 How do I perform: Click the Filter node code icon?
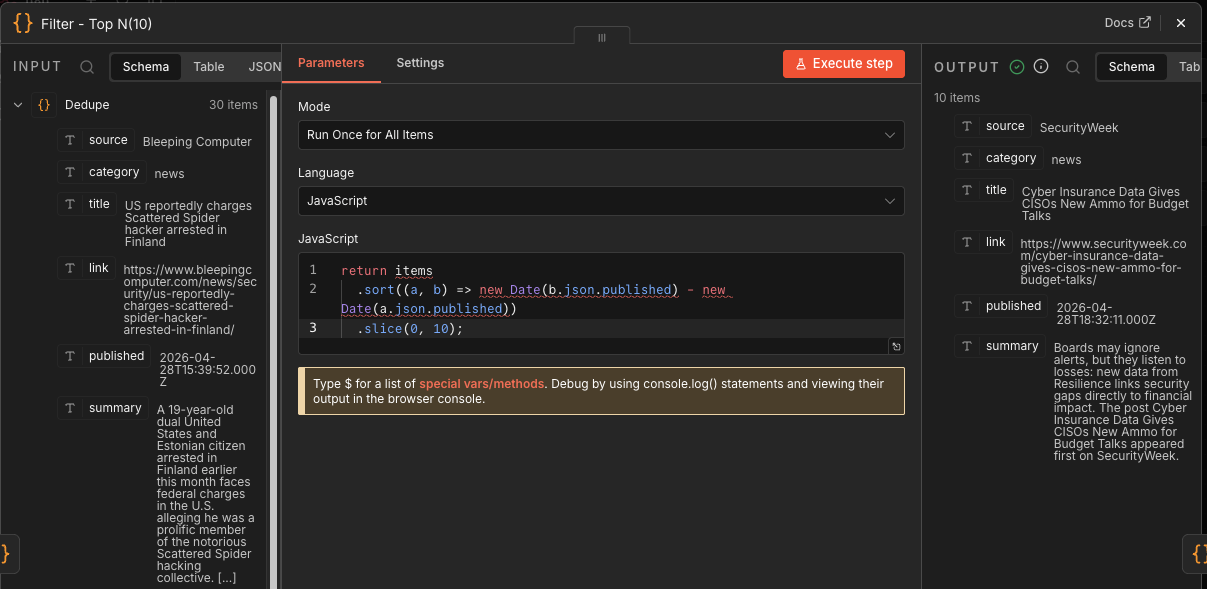coord(23,23)
